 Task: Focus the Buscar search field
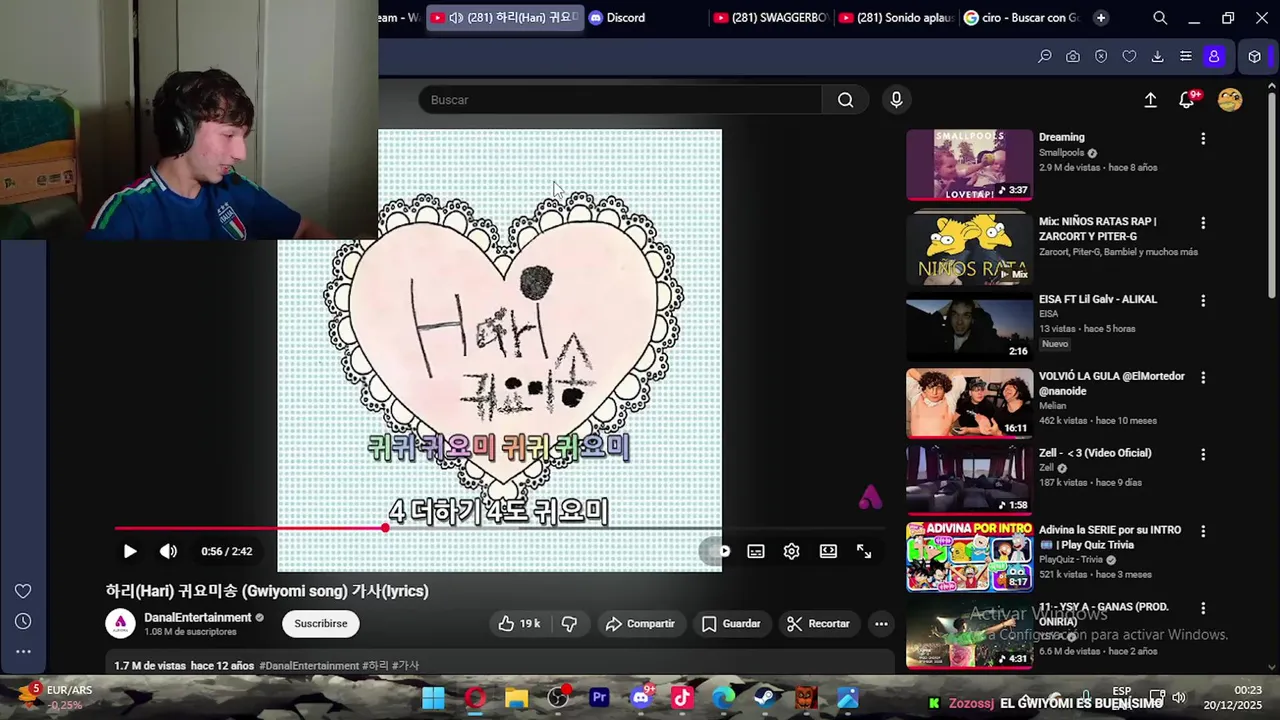620,100
